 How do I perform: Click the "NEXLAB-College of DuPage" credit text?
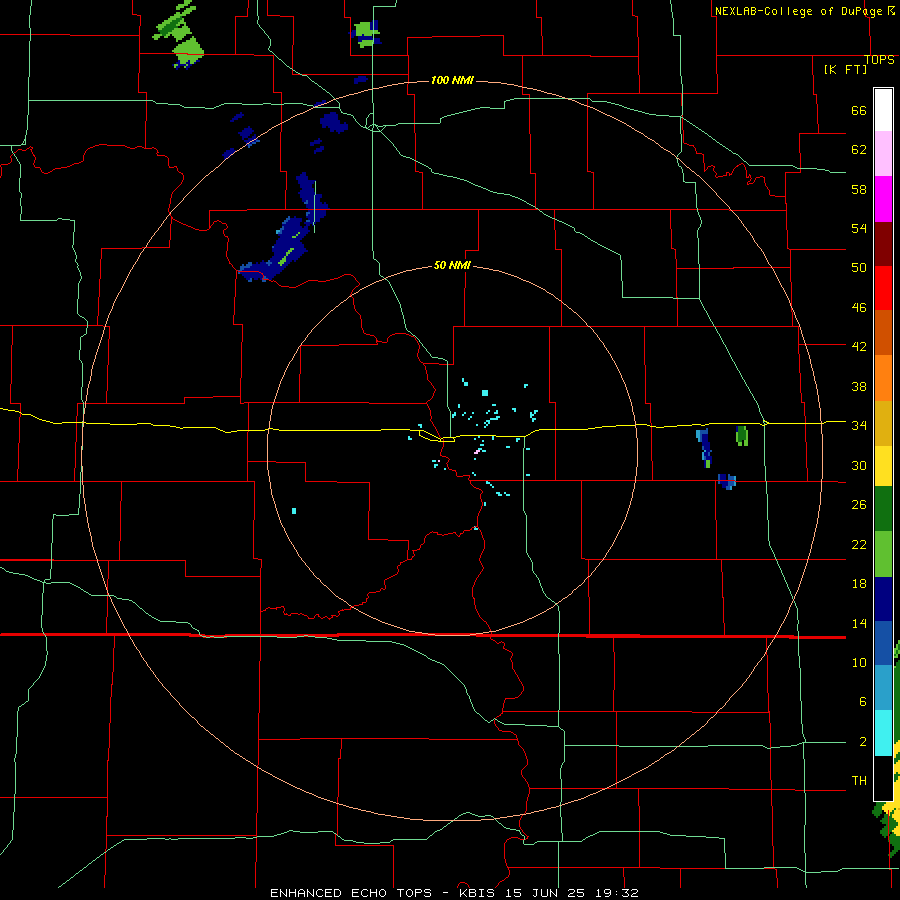coord(799,11)
